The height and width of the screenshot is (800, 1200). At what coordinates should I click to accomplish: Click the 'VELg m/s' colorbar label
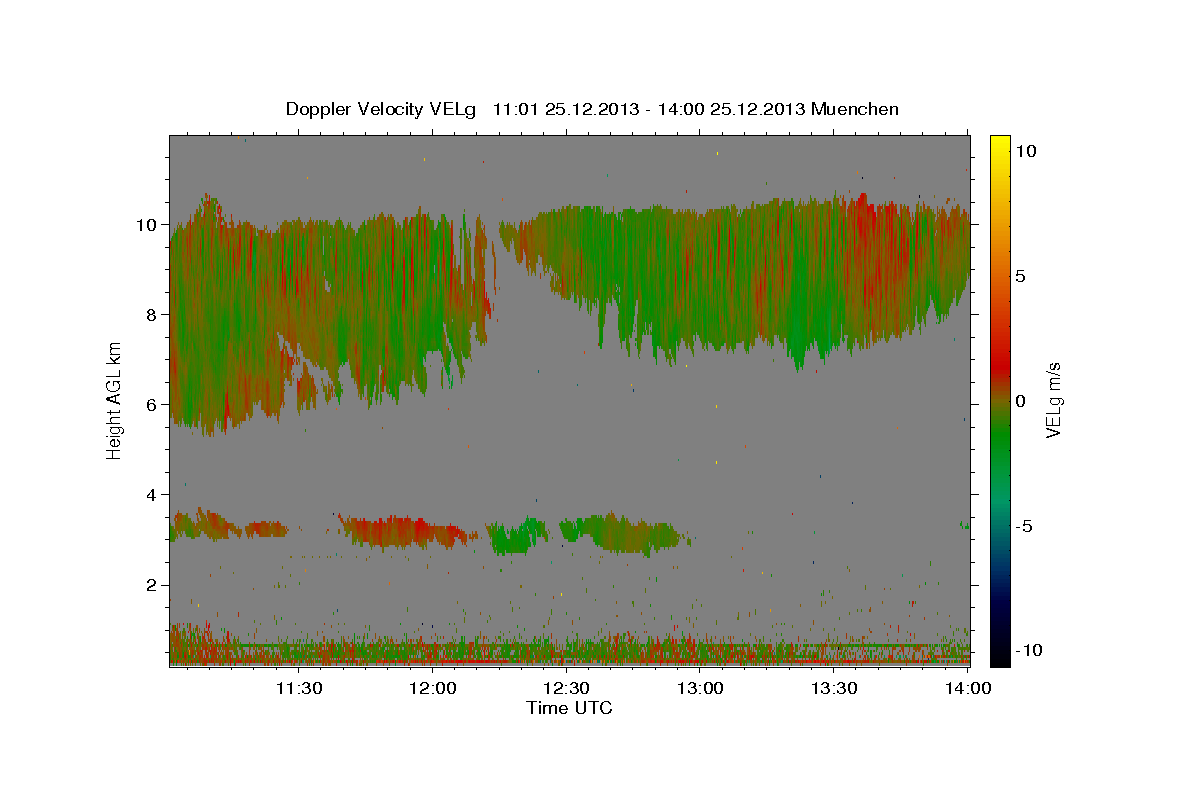click(x=1053, y=401)
